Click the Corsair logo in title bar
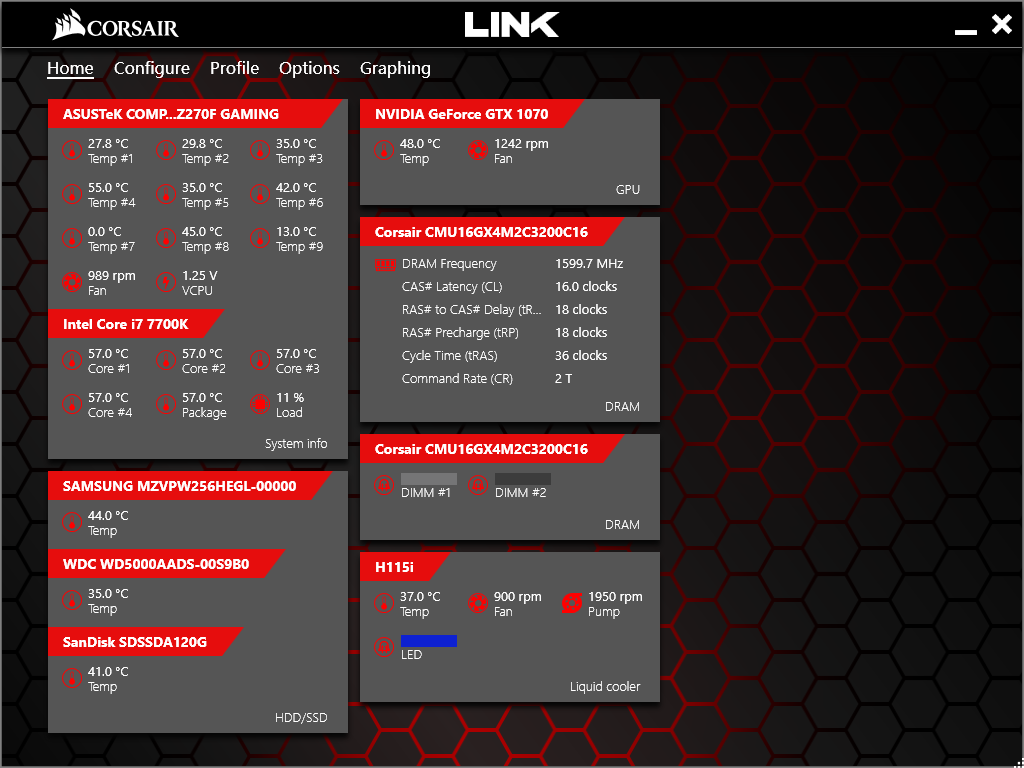 pos(116,26)
